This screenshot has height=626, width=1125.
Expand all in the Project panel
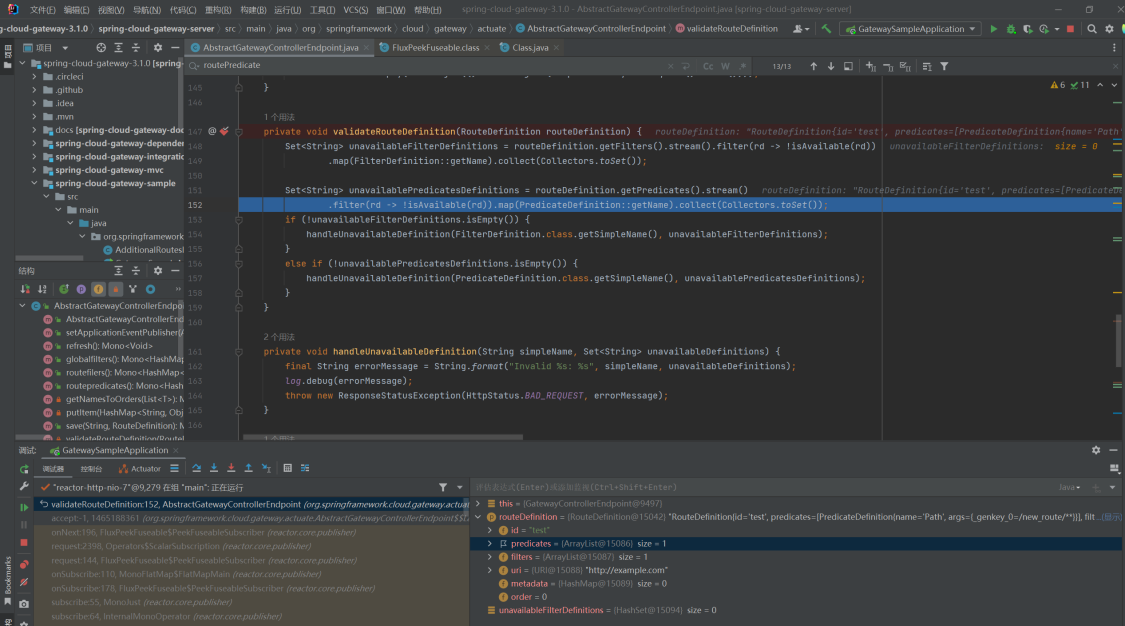(118, 47)
